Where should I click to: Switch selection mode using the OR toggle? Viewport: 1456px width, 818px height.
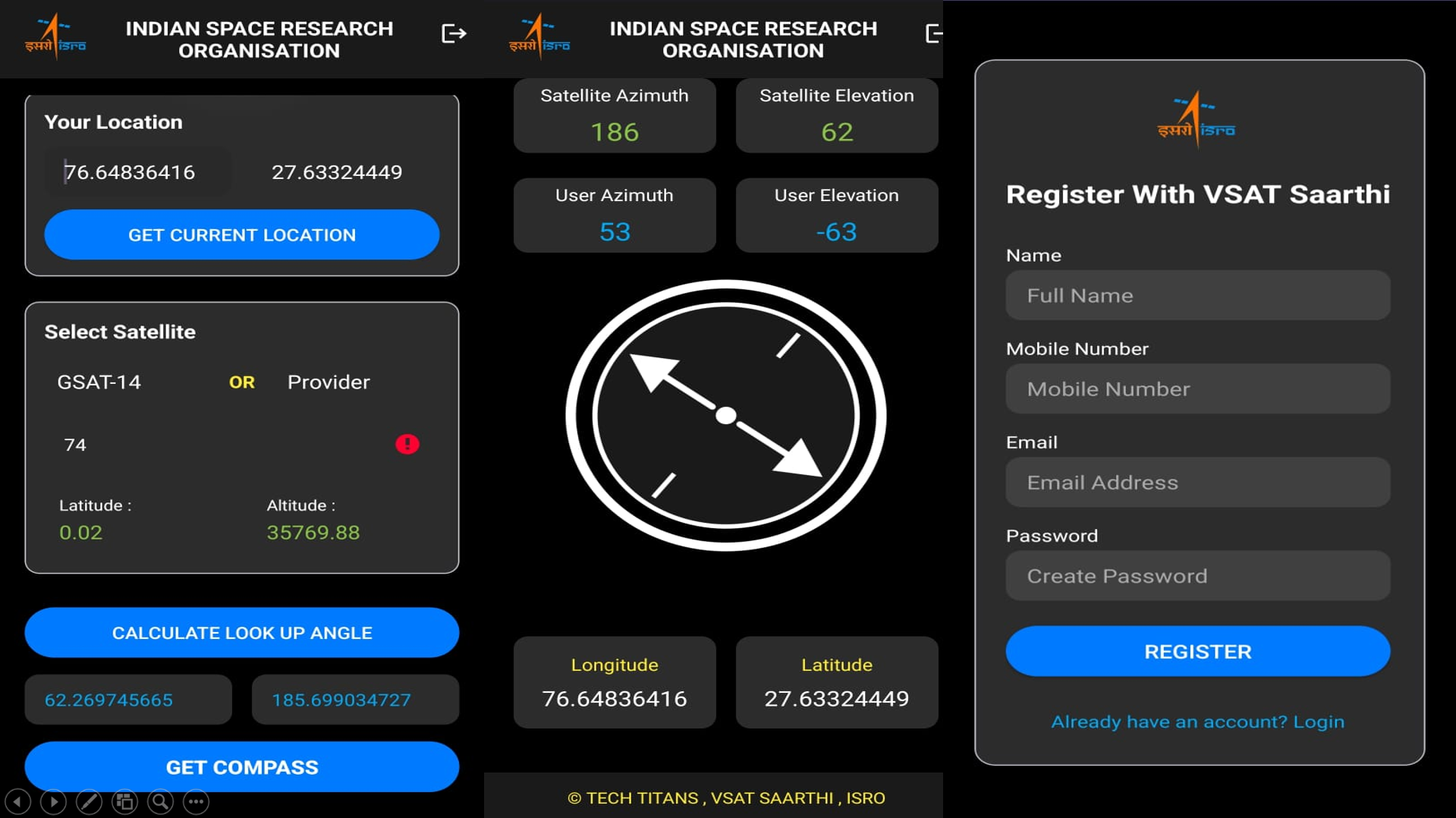pyautogui.click(x=241, y=382)
